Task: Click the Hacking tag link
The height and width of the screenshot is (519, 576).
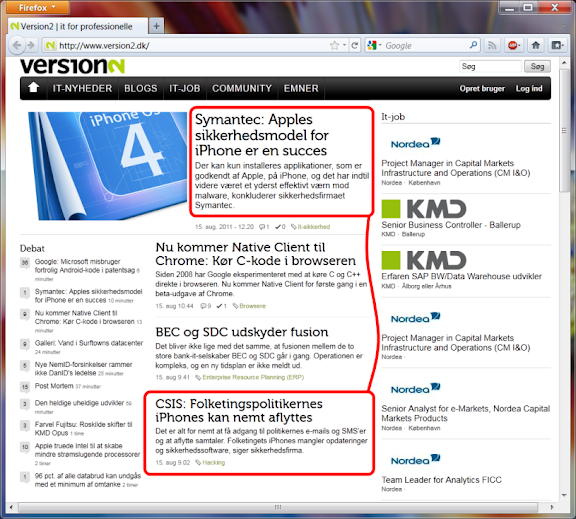Action: (213, 462)
